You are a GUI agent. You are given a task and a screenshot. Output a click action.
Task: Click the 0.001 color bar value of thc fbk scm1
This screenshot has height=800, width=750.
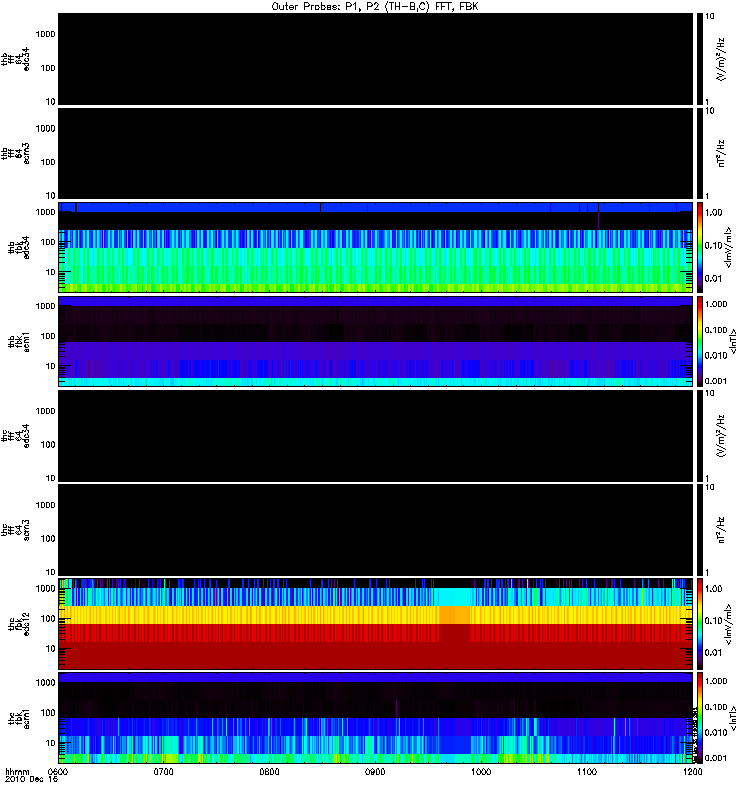click(716, 758)
